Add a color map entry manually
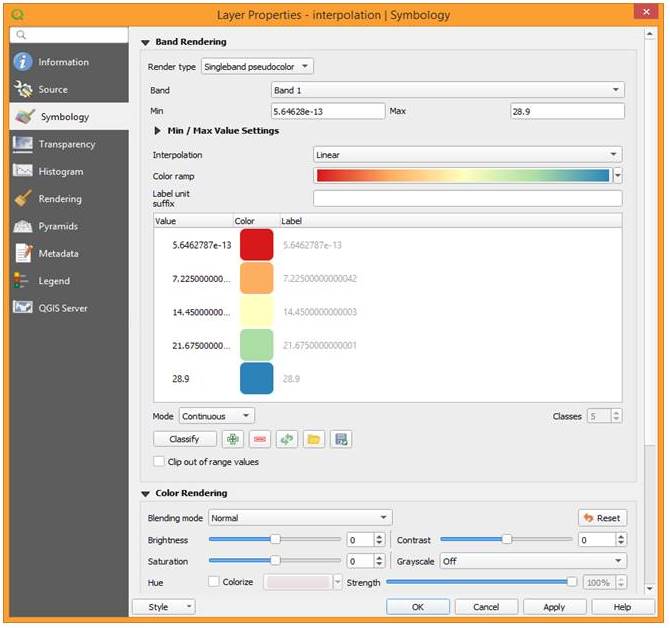Image resolution: width=670 pixels, height=628 pixels. pos(233,439)
